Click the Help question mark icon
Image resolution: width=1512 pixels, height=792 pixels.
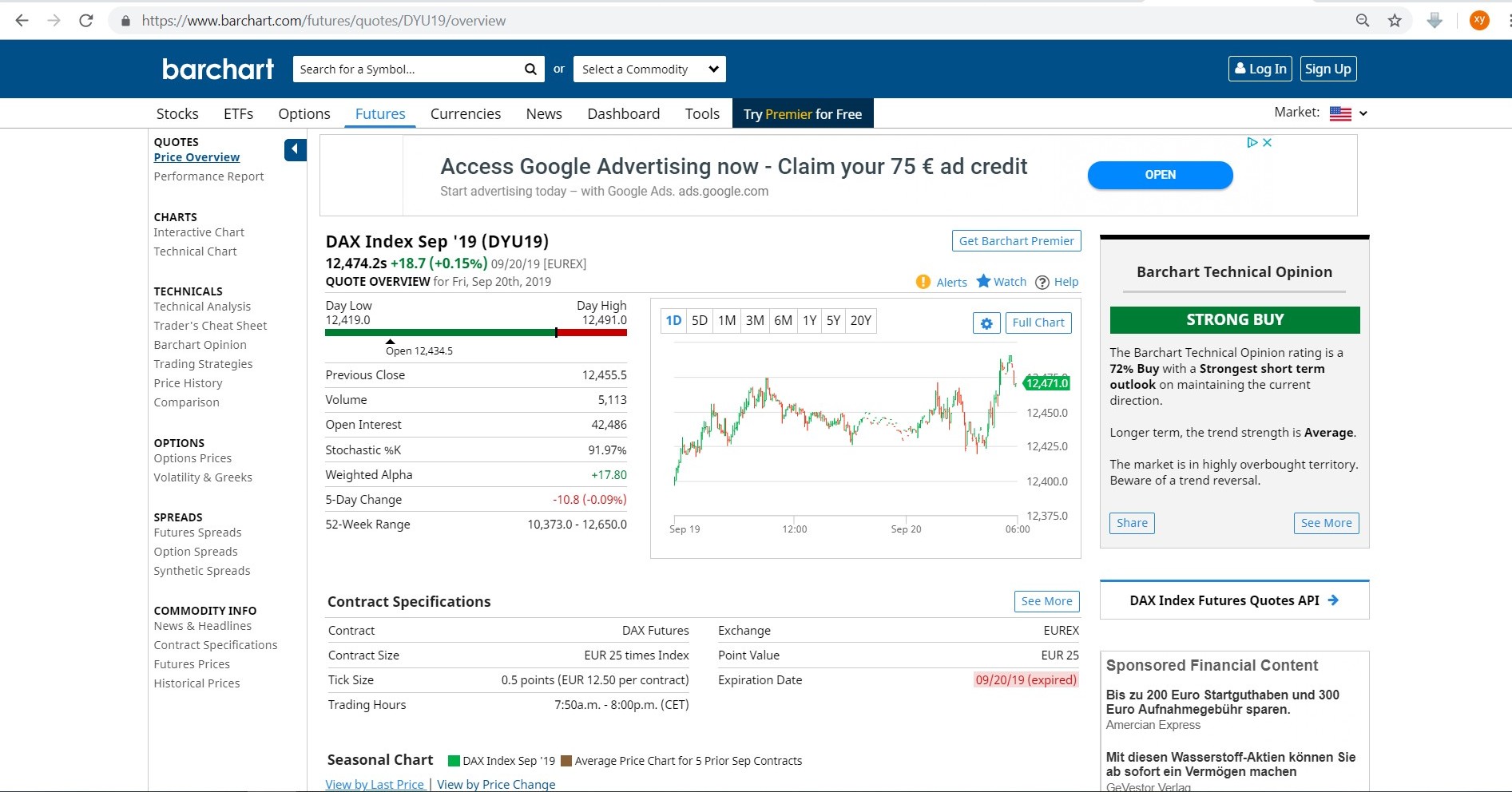click(1042, 282)
